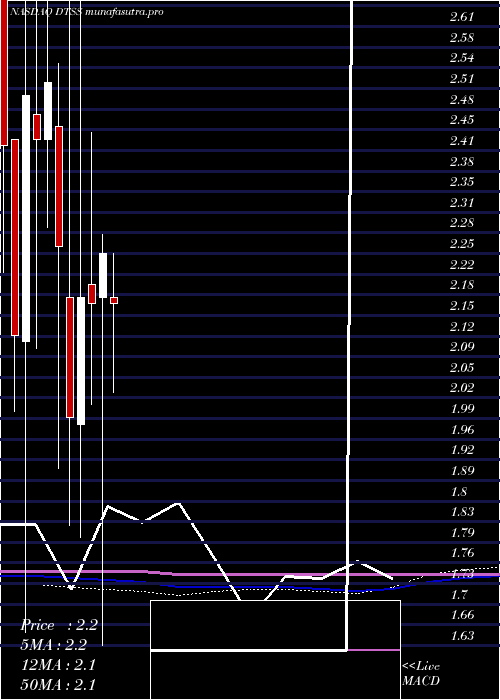Click the 2.38 price axis label

[x=462, y=161]
